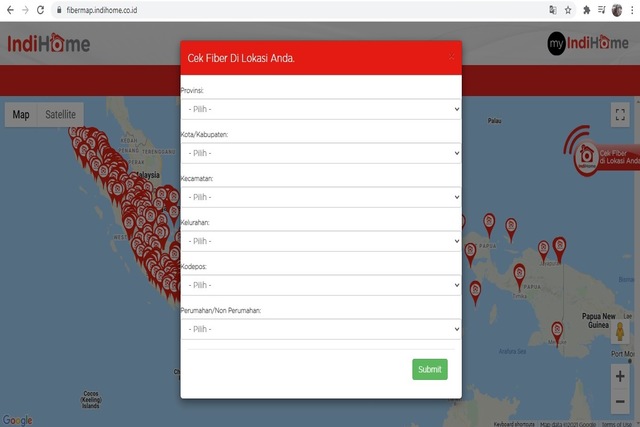Zoom in the map with plus
The height and width of the screenshot is (427, 640).
pyautogui.click(x=620, y=376)
